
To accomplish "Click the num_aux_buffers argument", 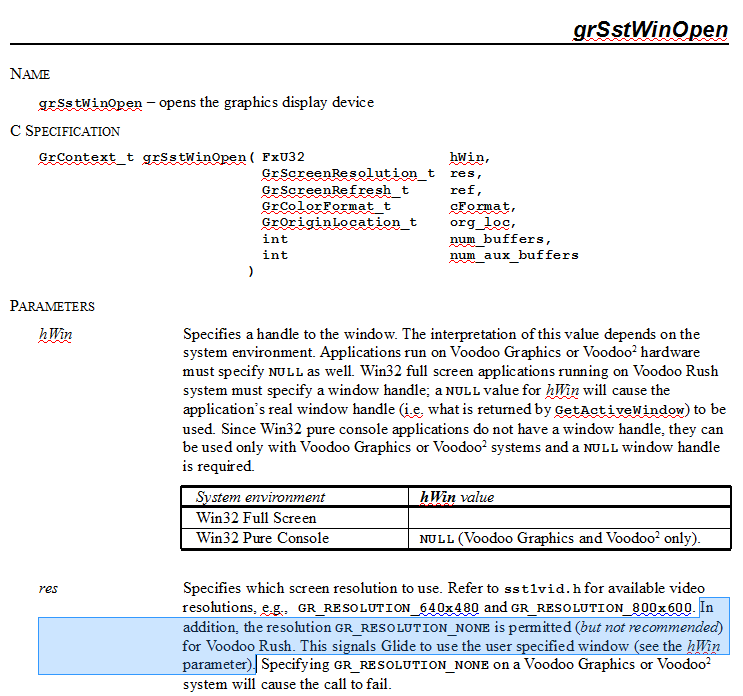I will (x=514, y=255).
